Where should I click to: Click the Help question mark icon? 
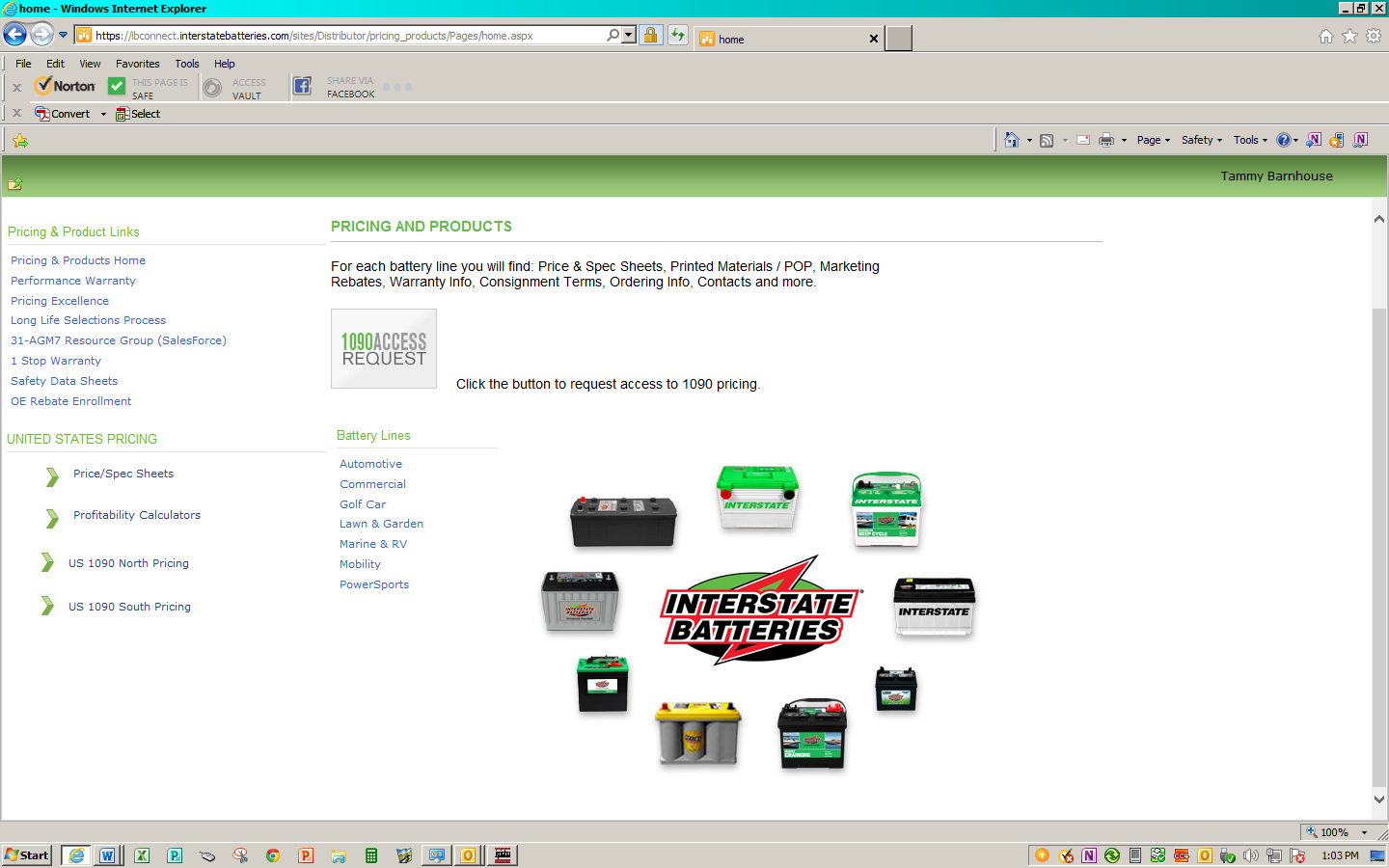point(1284,140)
